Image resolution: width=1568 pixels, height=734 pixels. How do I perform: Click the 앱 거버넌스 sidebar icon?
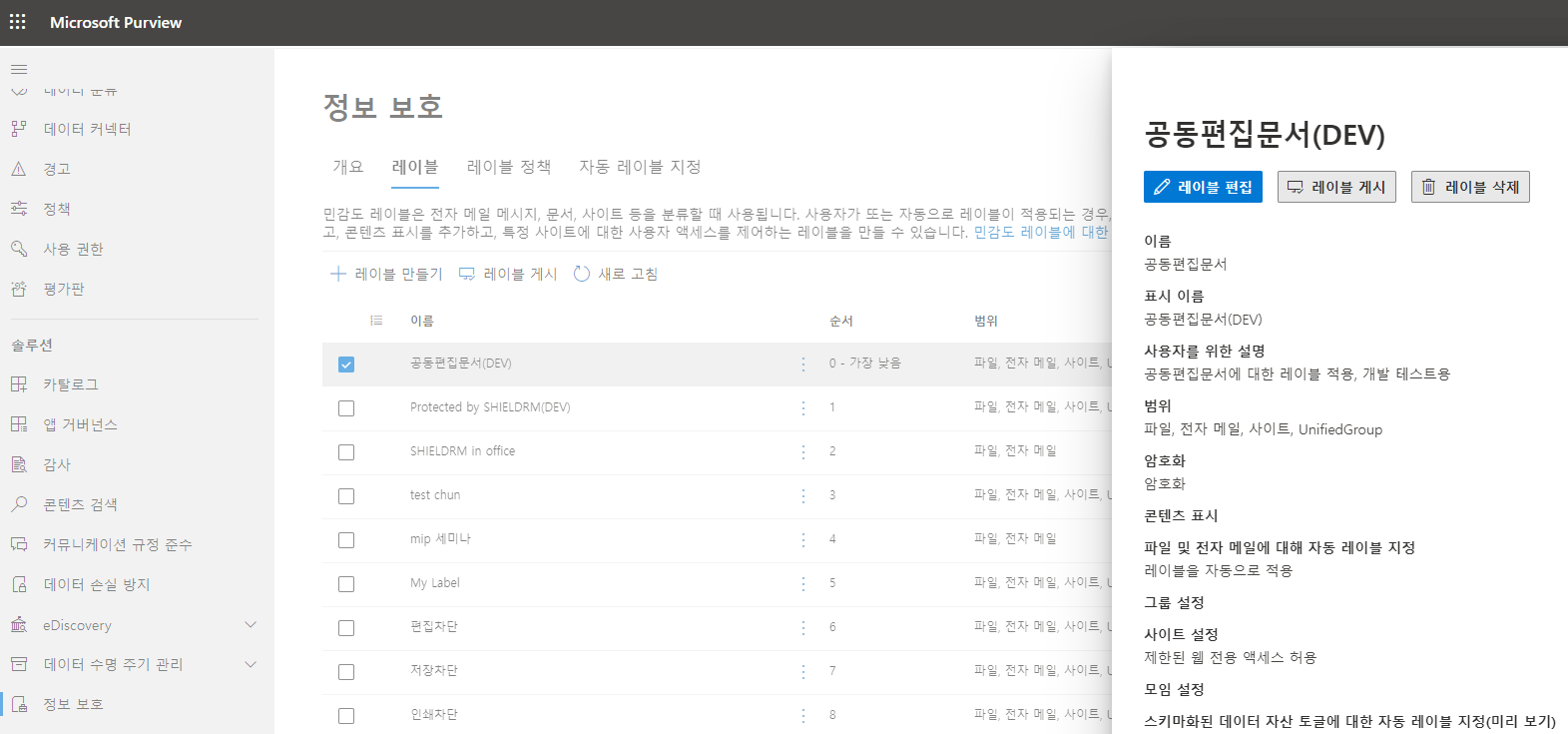pos(19,424)
